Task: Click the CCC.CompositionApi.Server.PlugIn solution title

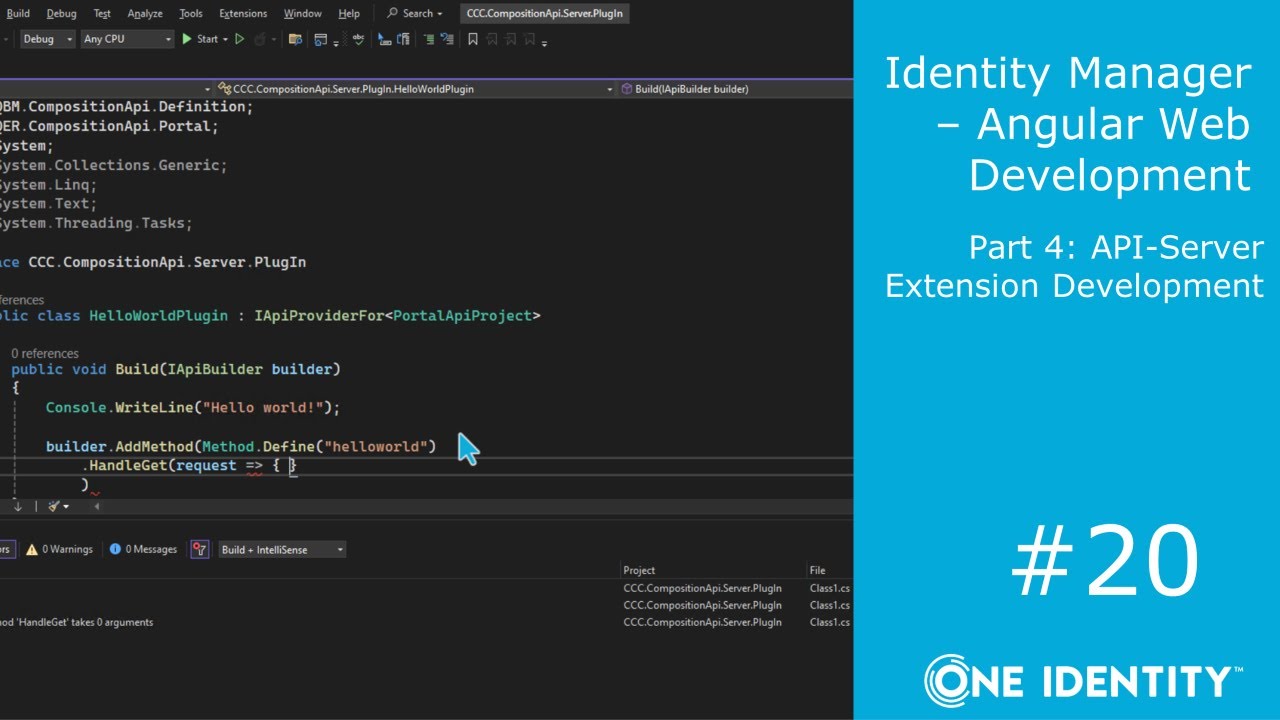Action: (545, 13)
